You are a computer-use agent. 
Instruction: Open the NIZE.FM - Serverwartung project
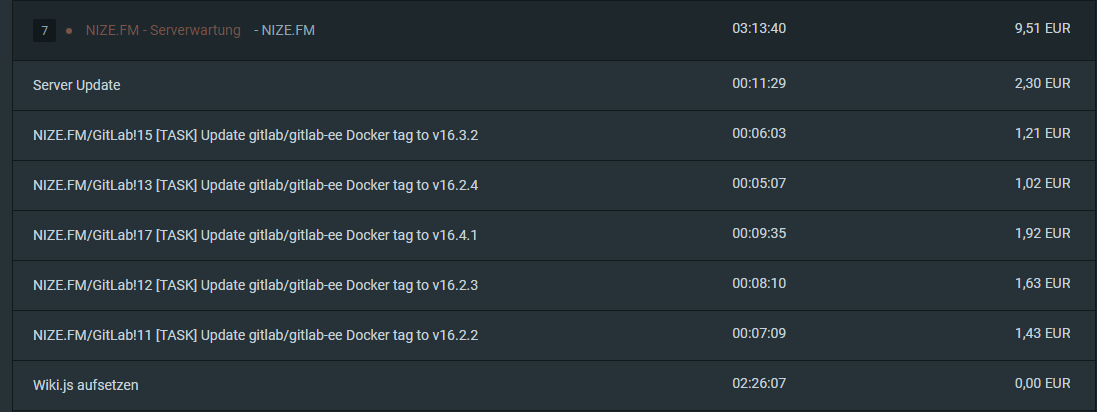tap(163, 30)
